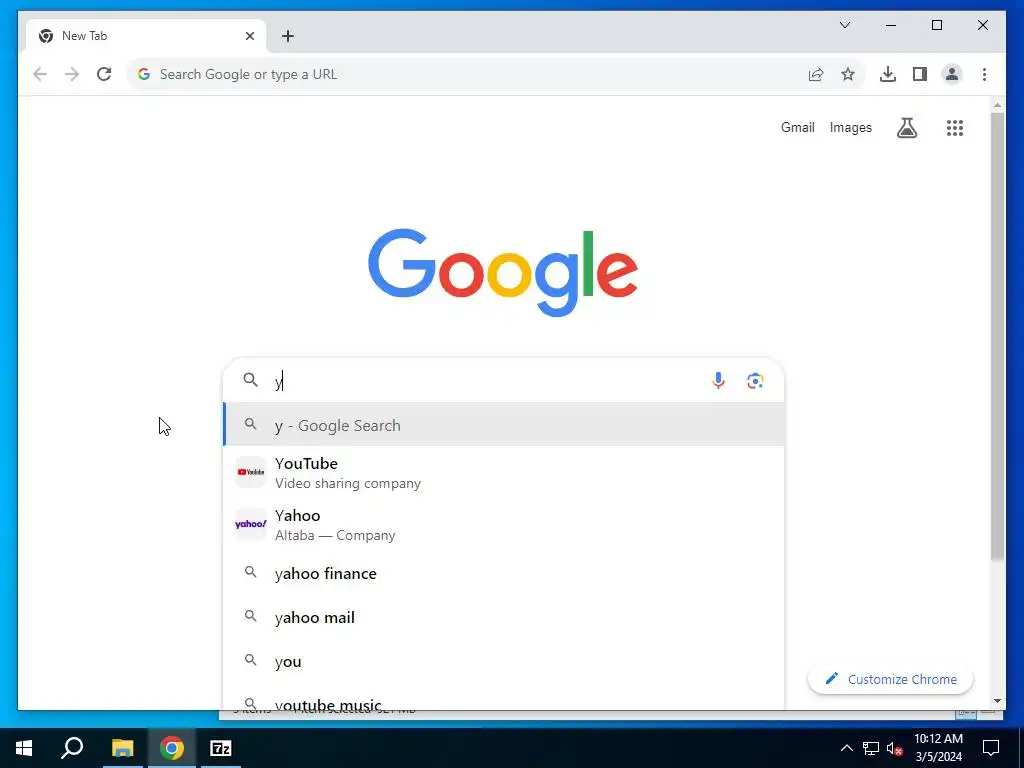The image size is (1024, 768).
Task: Click the Customize Chrome button
Action: click(890, 679)
